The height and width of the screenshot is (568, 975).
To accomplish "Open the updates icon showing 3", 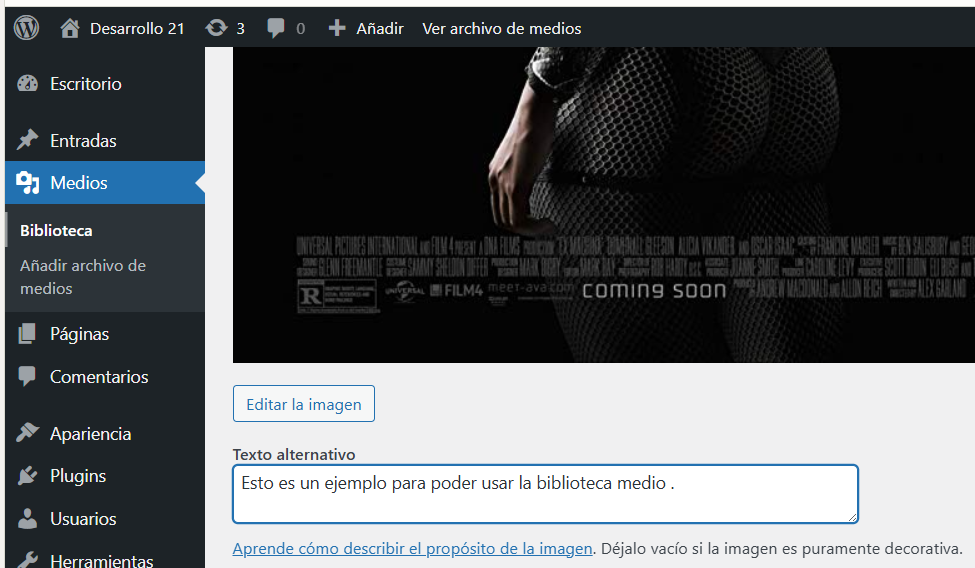I will 216,28.
